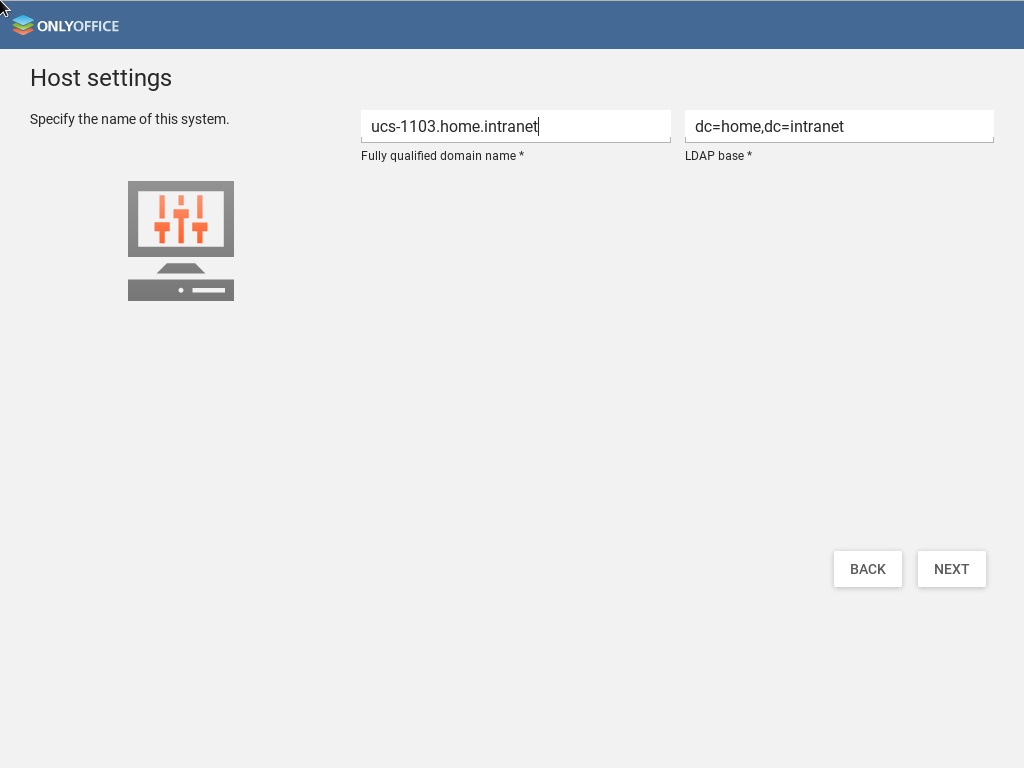
Task: Focus the Fully qualified domain name field
Action: coord(515,127)
